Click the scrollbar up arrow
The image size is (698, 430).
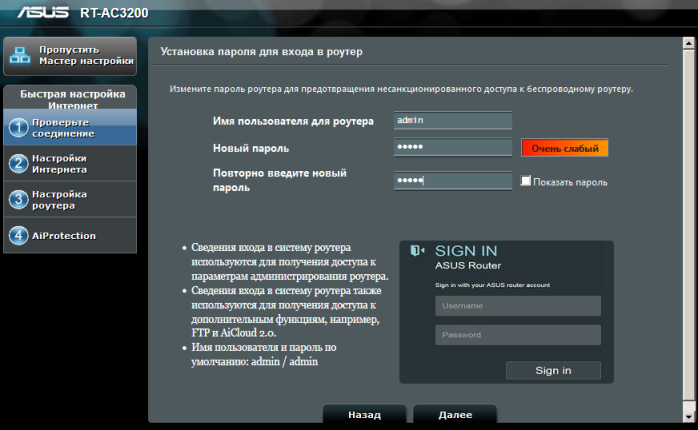(689, 43)
